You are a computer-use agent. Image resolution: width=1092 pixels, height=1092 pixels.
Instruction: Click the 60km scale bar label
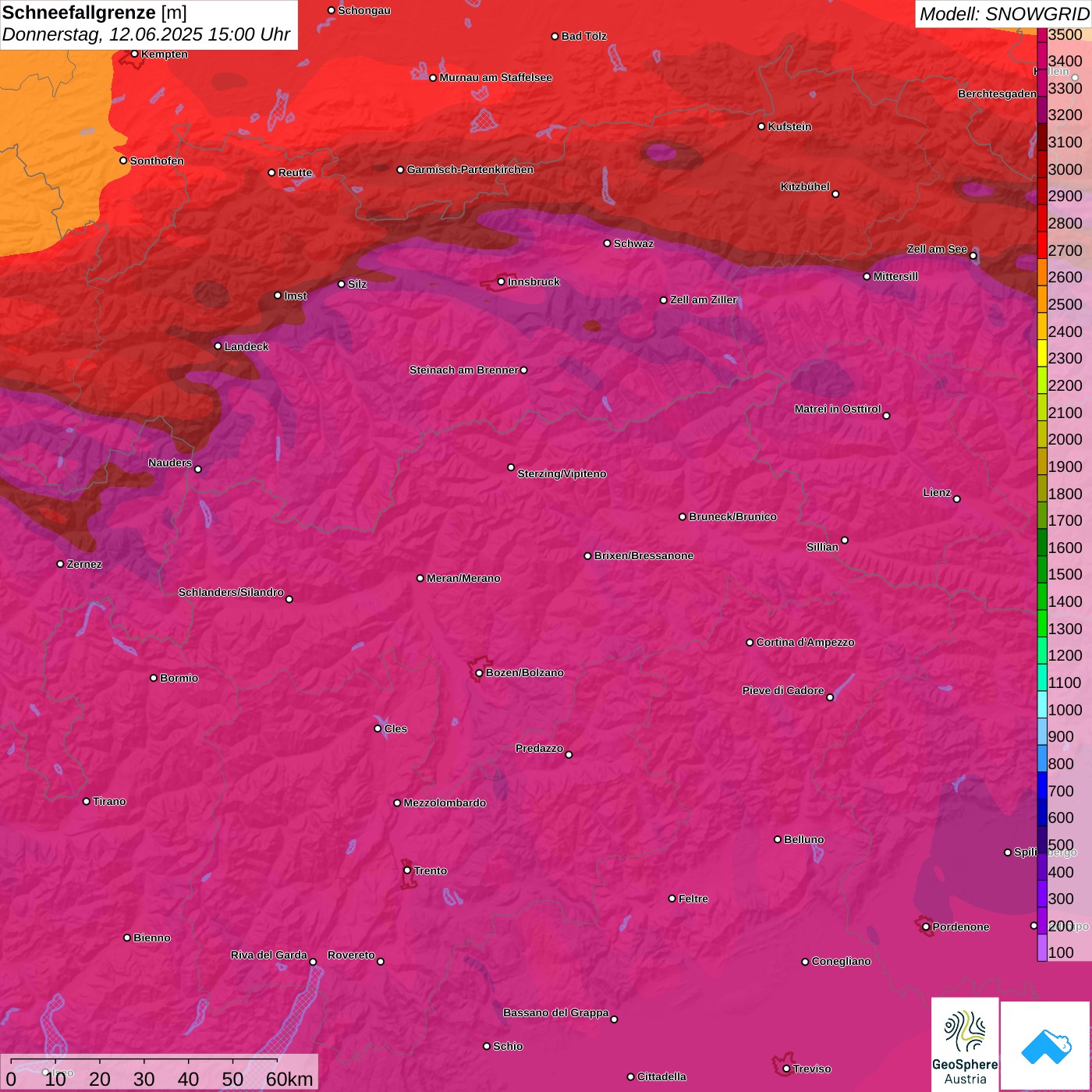(289, 1079)
